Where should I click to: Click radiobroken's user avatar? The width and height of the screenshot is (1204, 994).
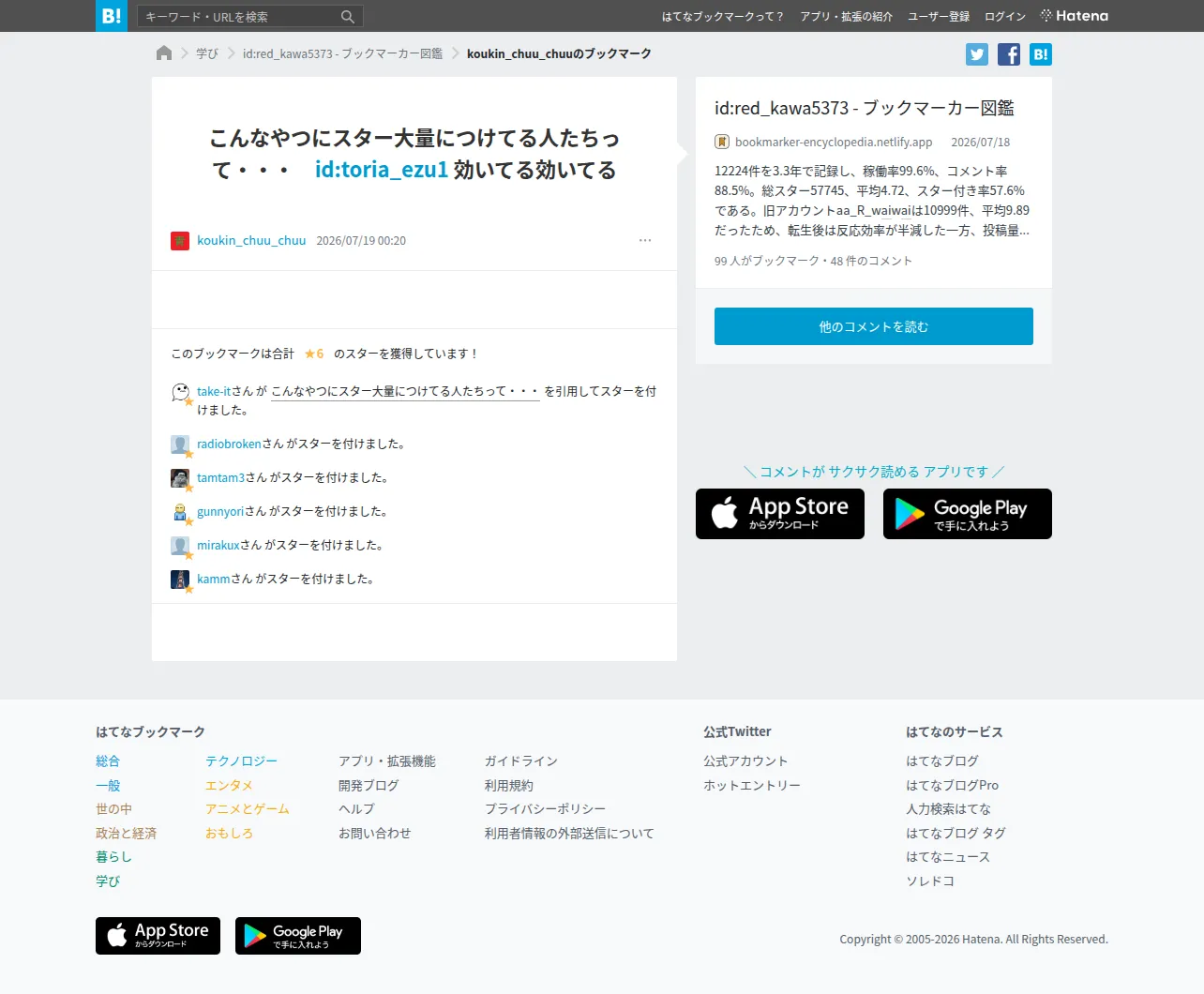(x=180, y=444)
